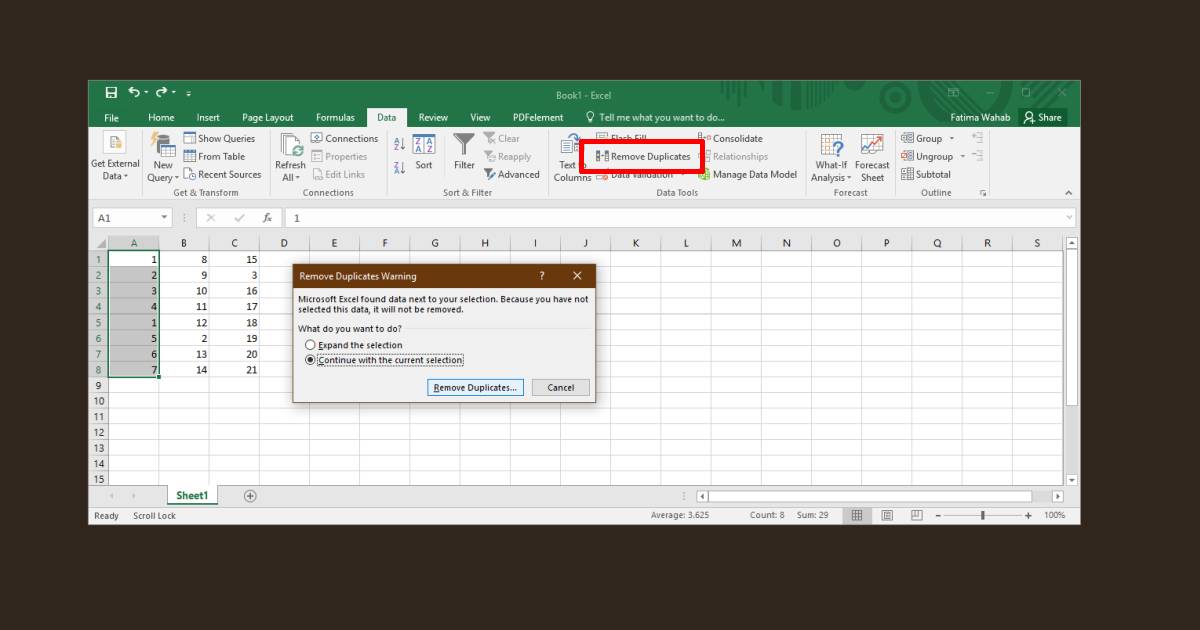Click Cancel in the warning dialog
Viewport: 1200px width, 630px height.
point(561,388)
